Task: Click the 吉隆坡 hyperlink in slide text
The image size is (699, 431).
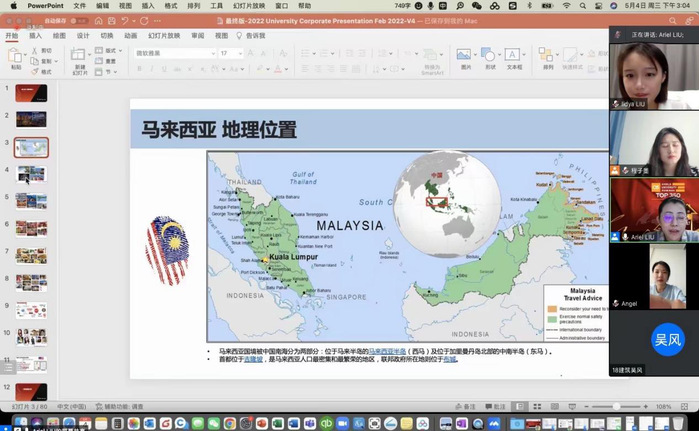Action: click(x=252, y=358)
